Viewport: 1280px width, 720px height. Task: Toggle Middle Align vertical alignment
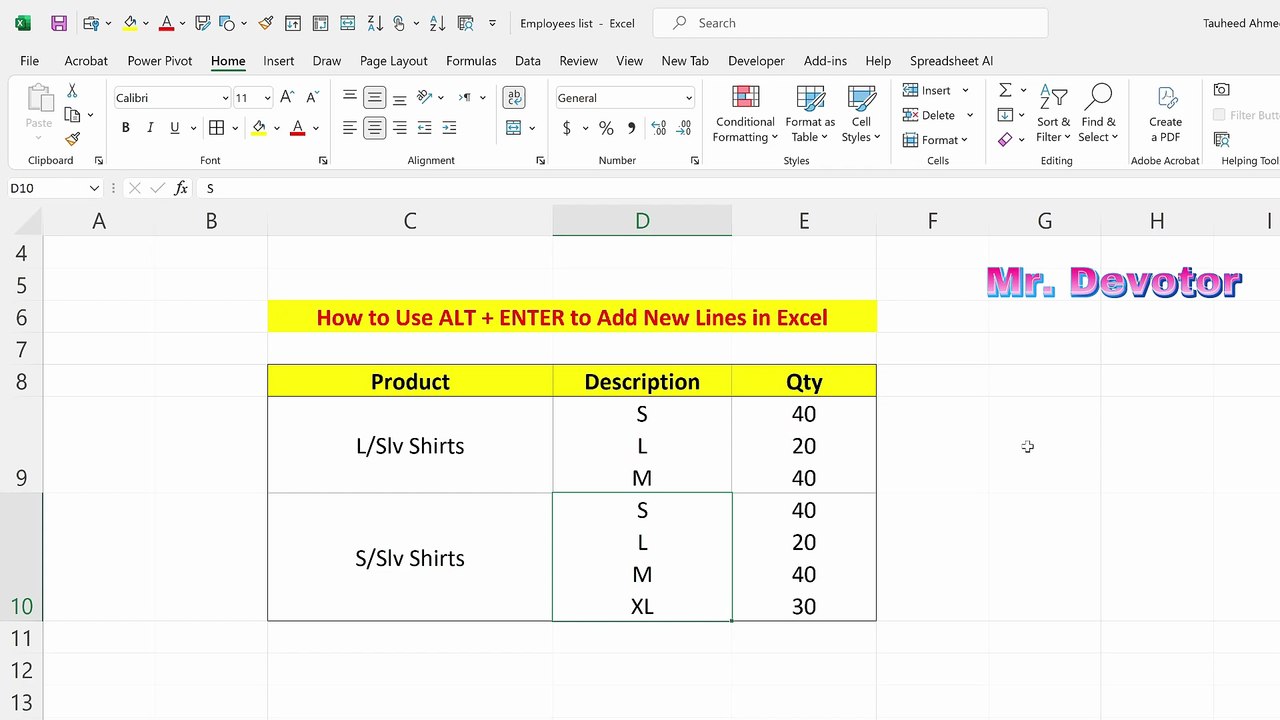coord(375,97)
